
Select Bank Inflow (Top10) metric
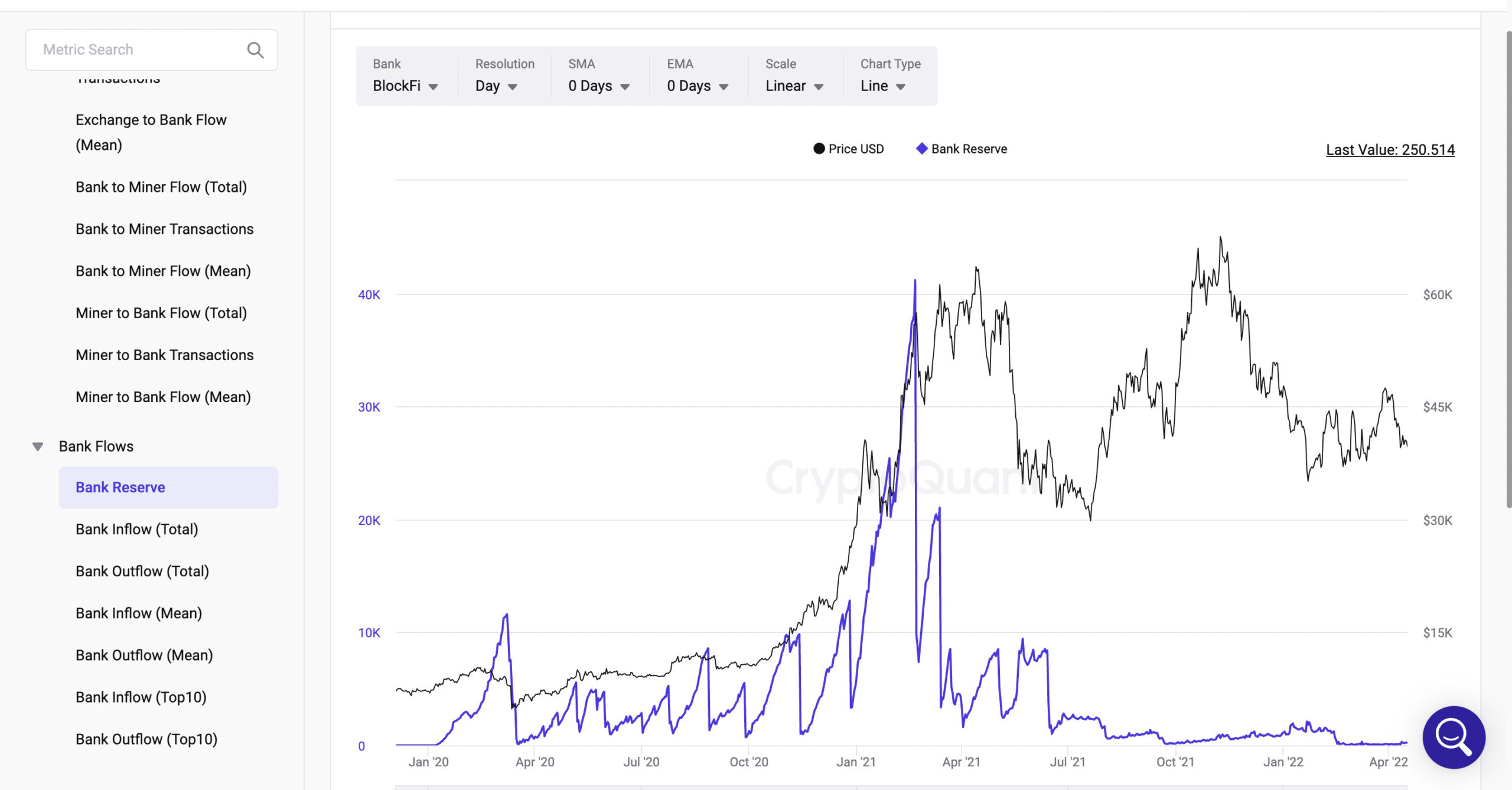(141, 697)
